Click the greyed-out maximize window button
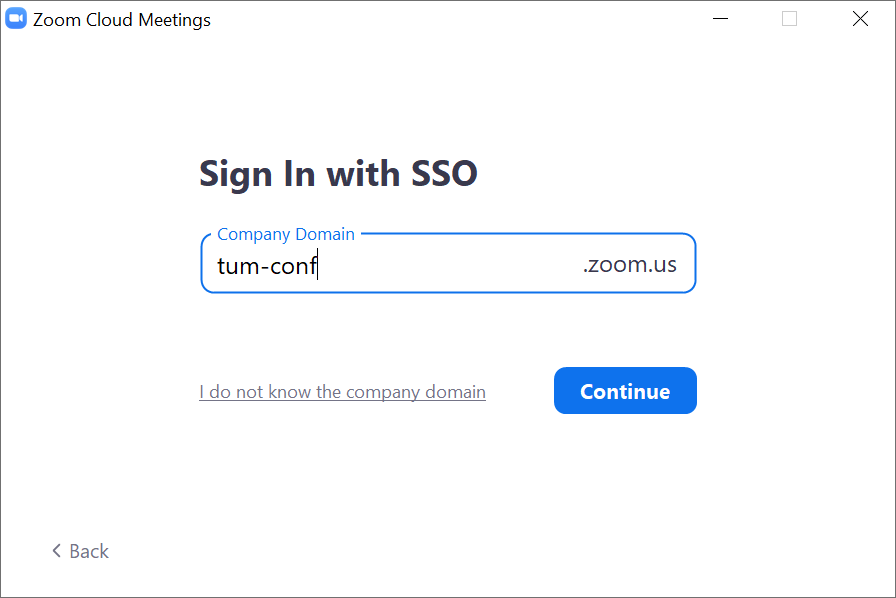Screen dimensions: 896x598 tap(789, 19)
